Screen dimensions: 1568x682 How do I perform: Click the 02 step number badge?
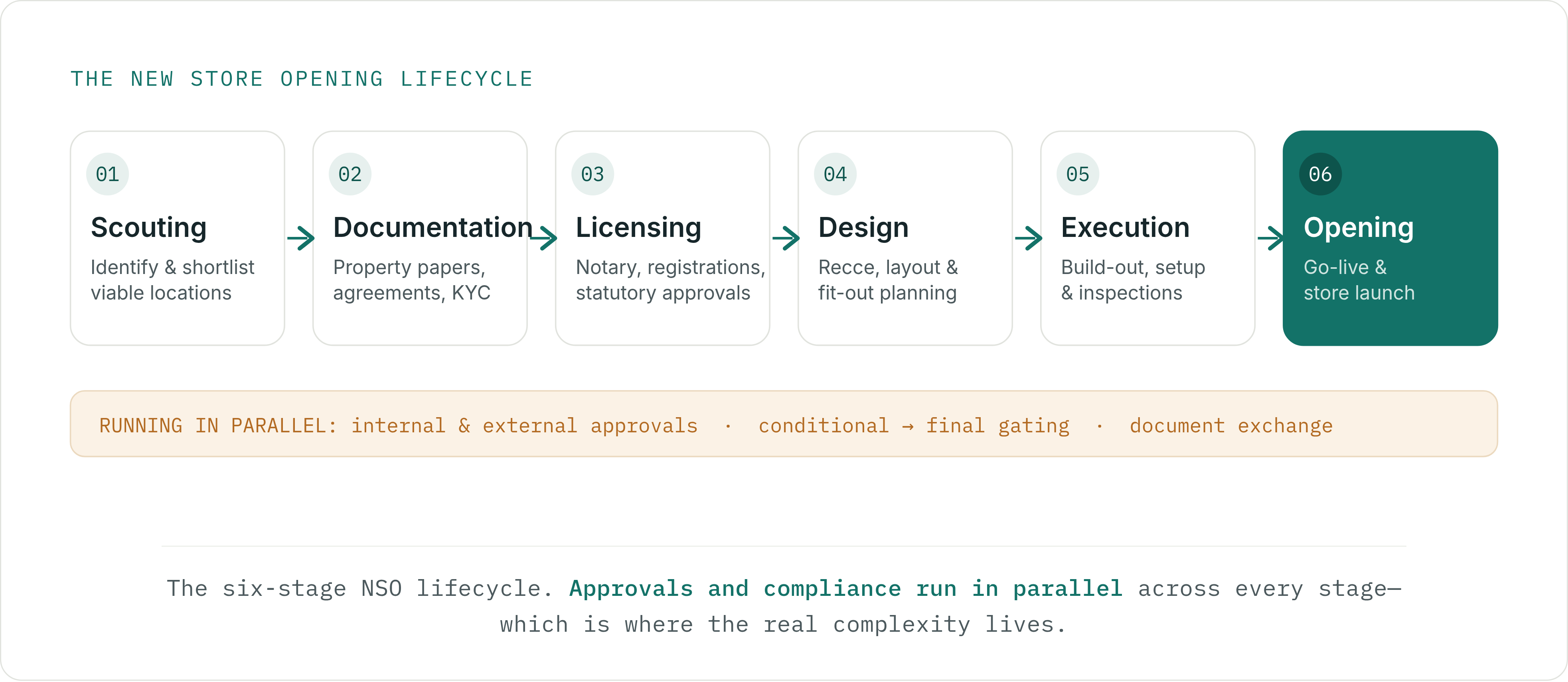click(350, 174)
